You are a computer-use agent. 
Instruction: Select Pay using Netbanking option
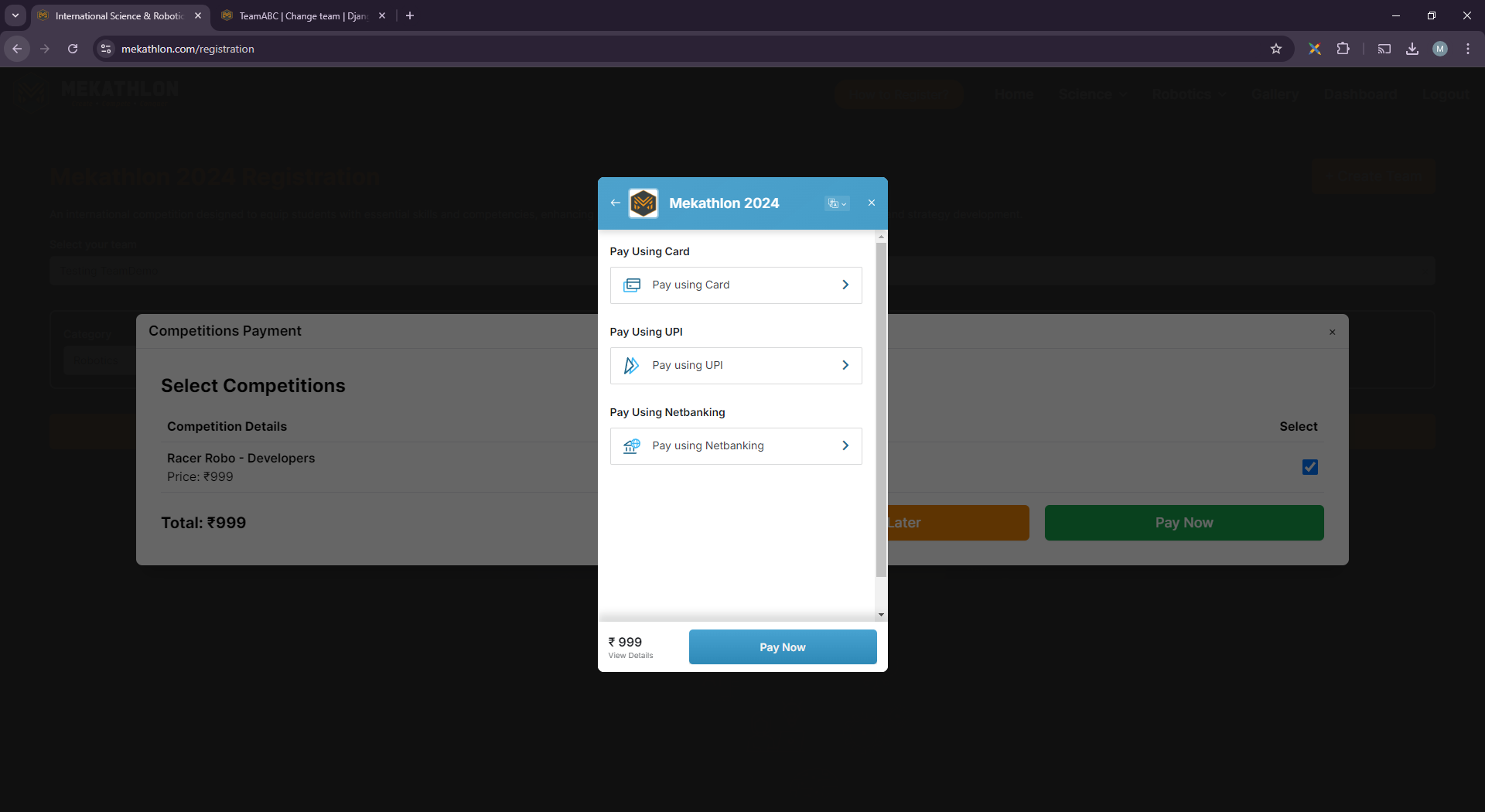click(x=736, y=446)
